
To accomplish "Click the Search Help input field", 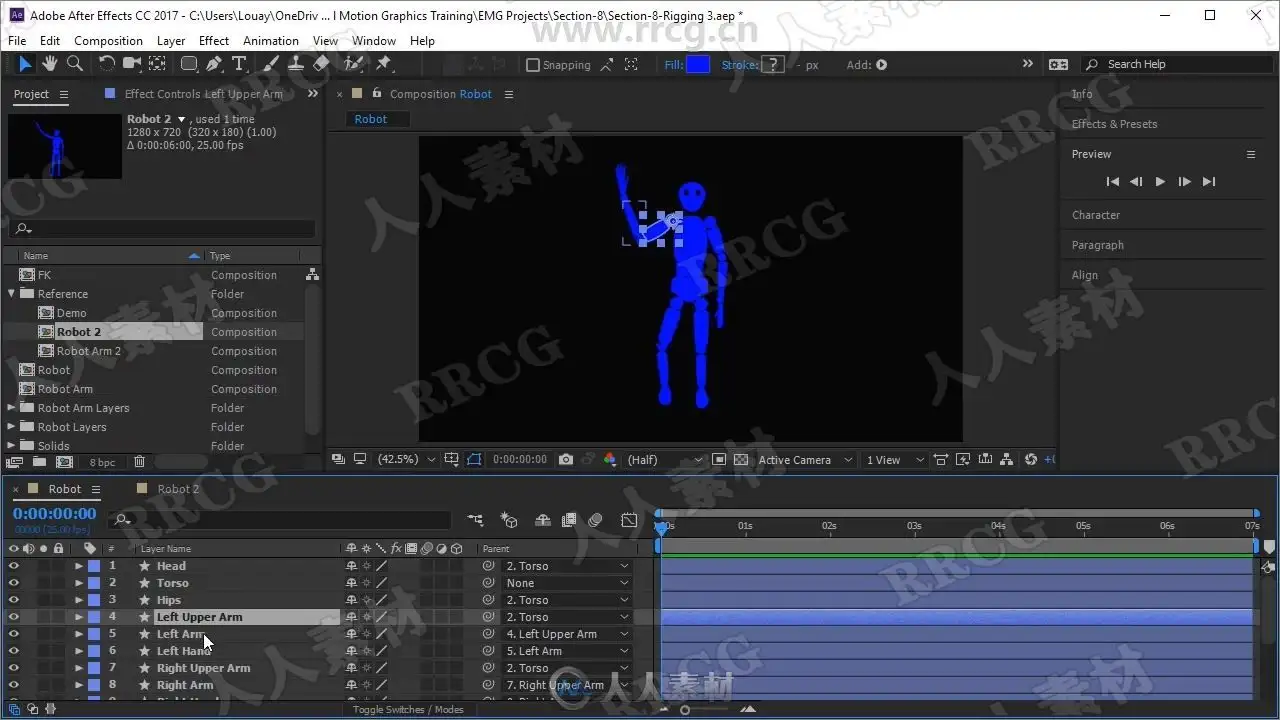I will click(1170, 64).
